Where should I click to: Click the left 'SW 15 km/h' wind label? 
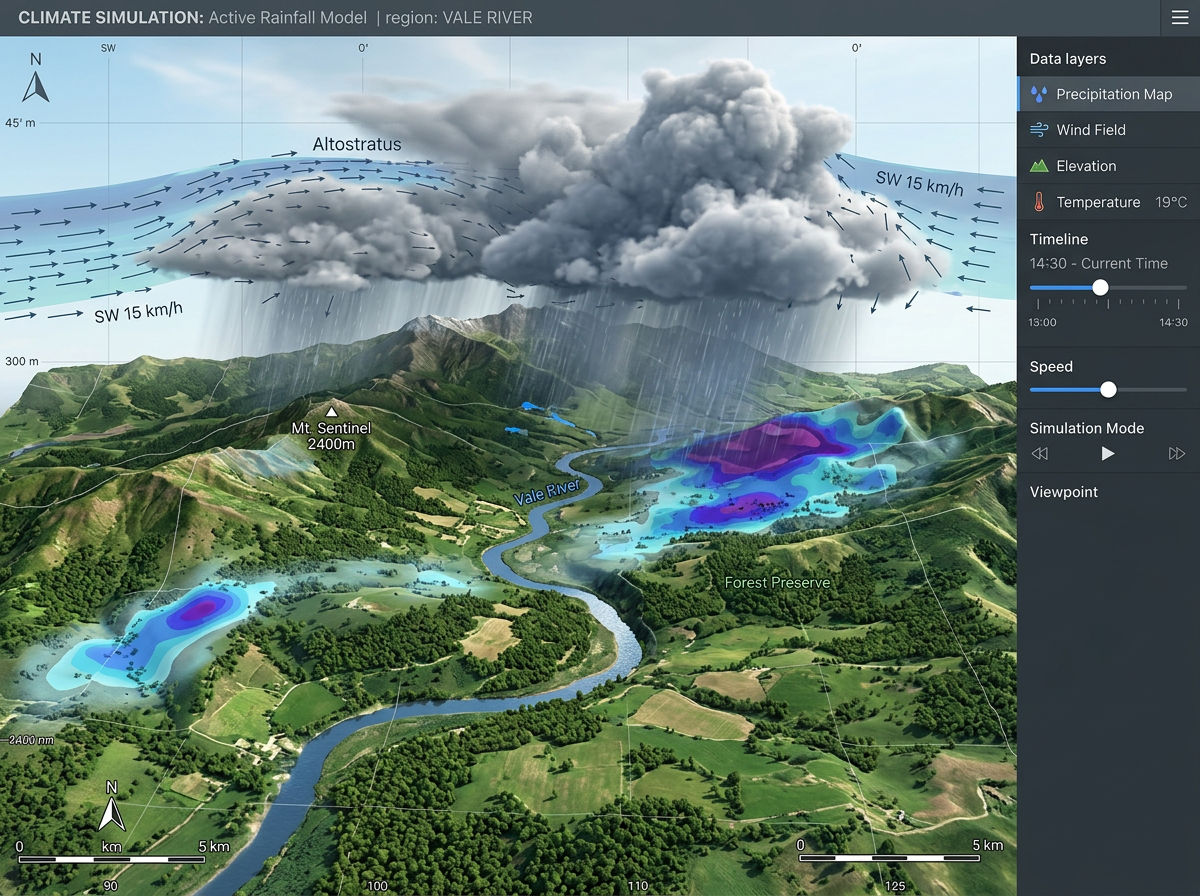139,311
